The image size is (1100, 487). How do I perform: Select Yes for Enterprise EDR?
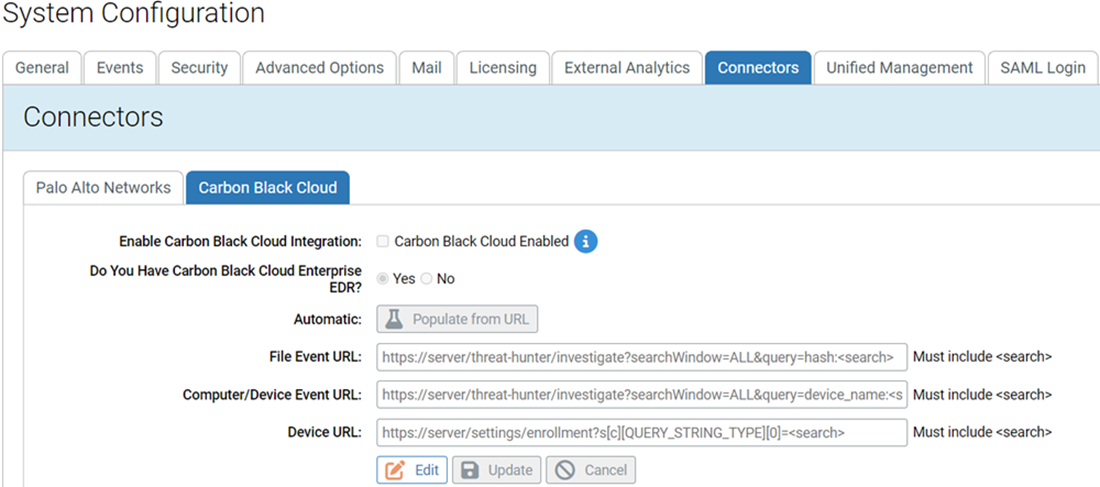382,279
